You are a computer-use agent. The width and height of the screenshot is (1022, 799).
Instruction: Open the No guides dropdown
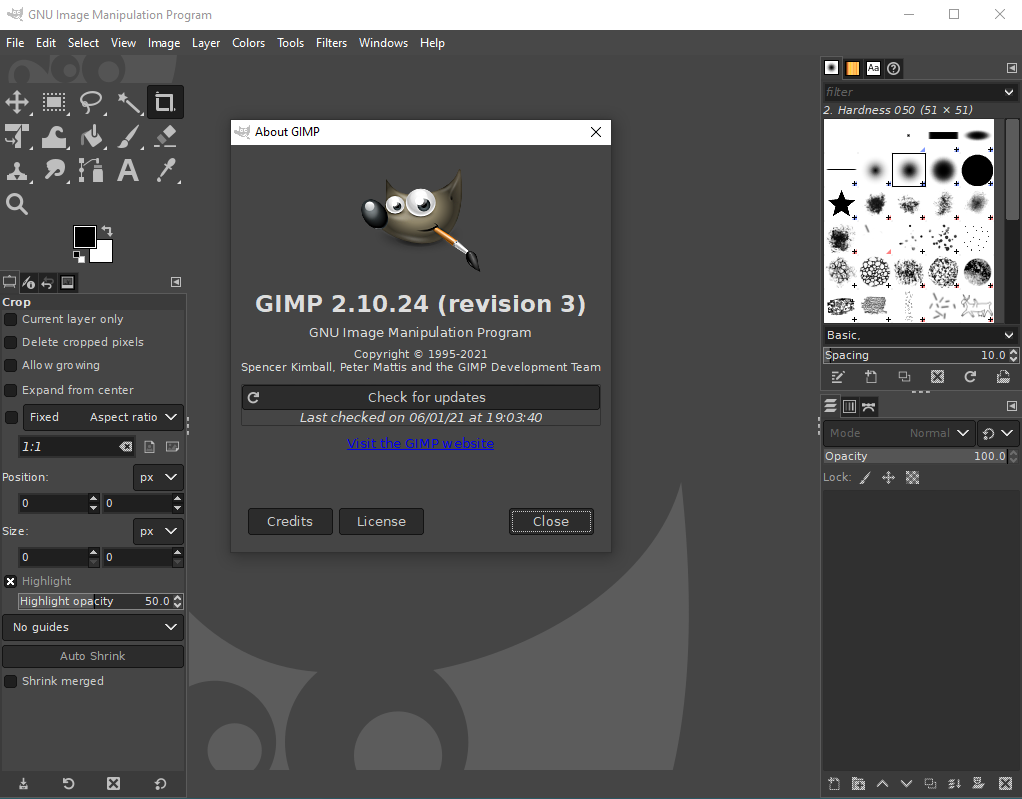tap(93, 627)
